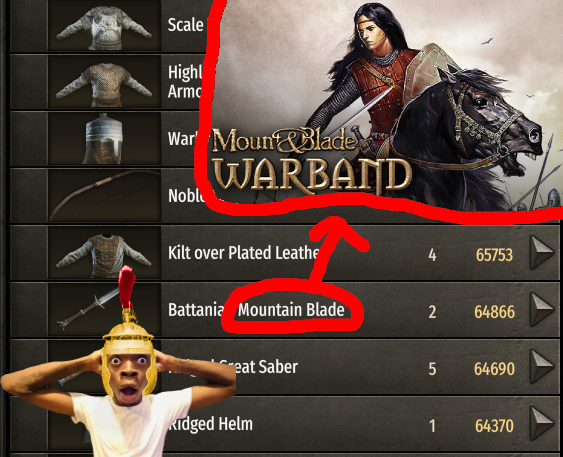Image resolution: width=563 pixels, height=457 pixels.
Task: Click the transfer arrow on Ridged Helm row
Action: 542,424
